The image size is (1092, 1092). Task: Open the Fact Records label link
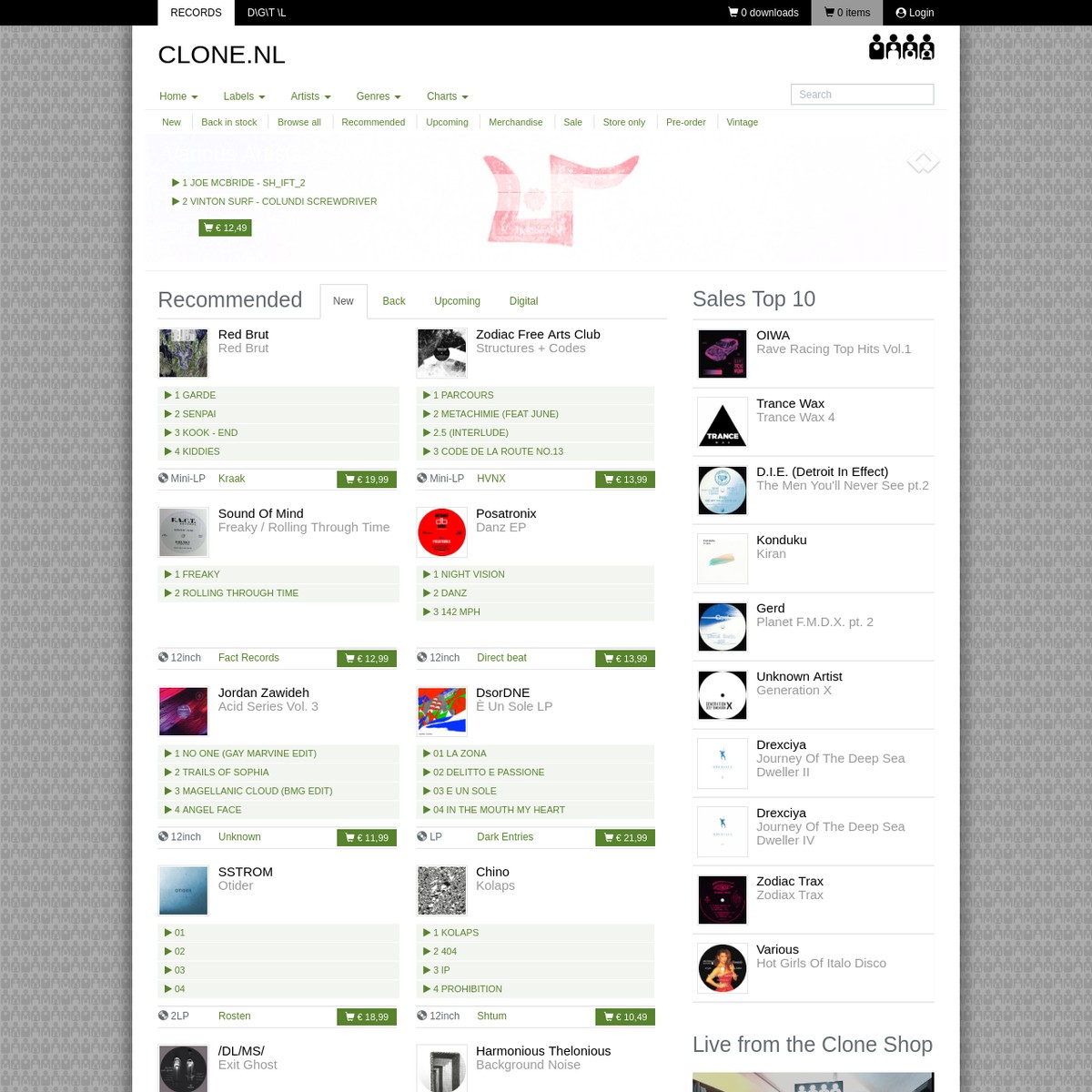(x=248, y=658)
